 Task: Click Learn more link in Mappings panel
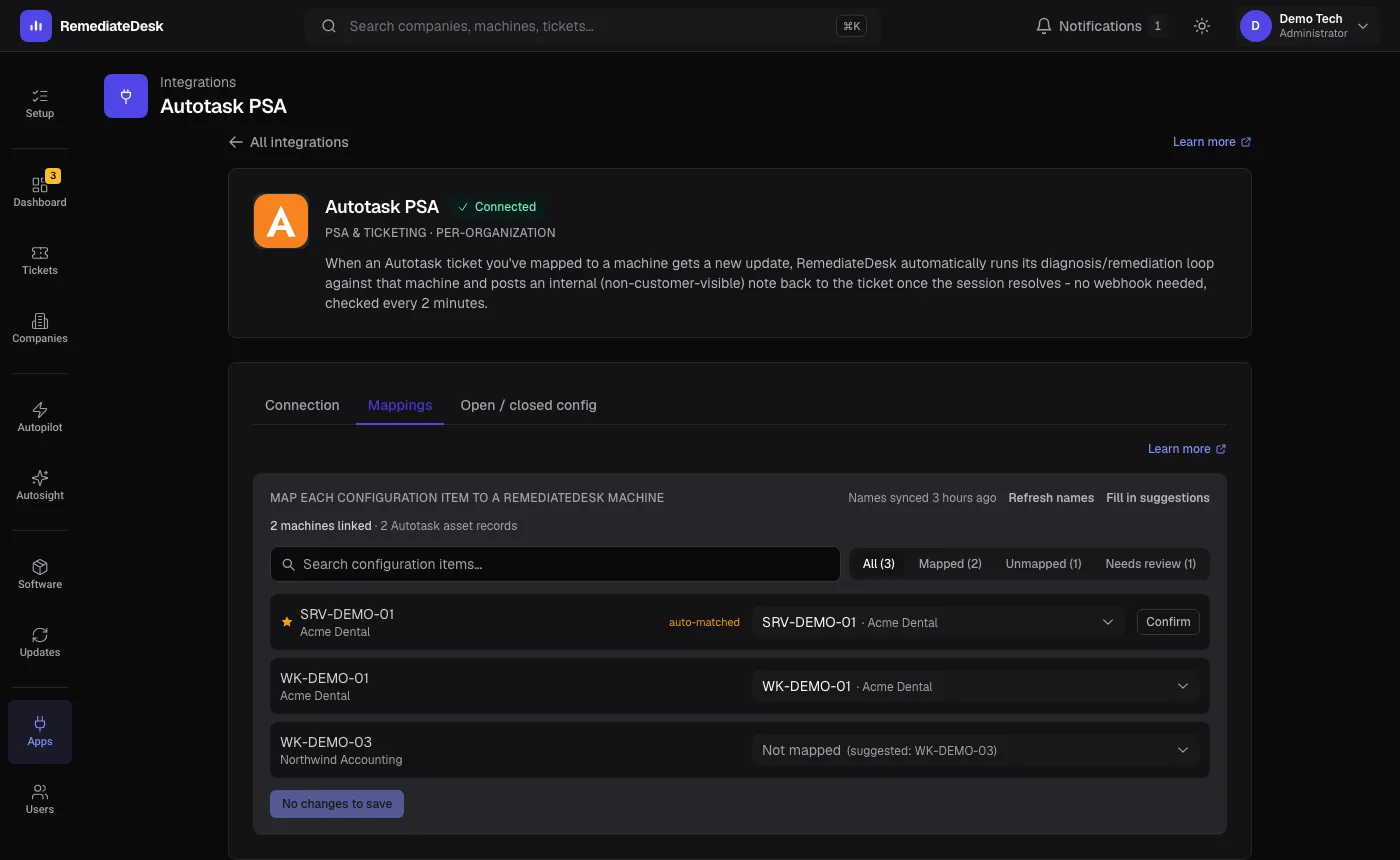click(x=1187, y=449)
